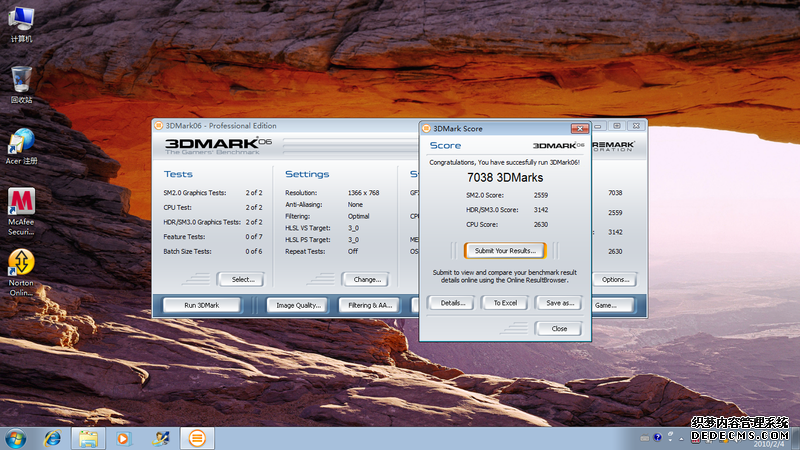
Task: Submit Your Results in score dialog
Action: (505, 251)
